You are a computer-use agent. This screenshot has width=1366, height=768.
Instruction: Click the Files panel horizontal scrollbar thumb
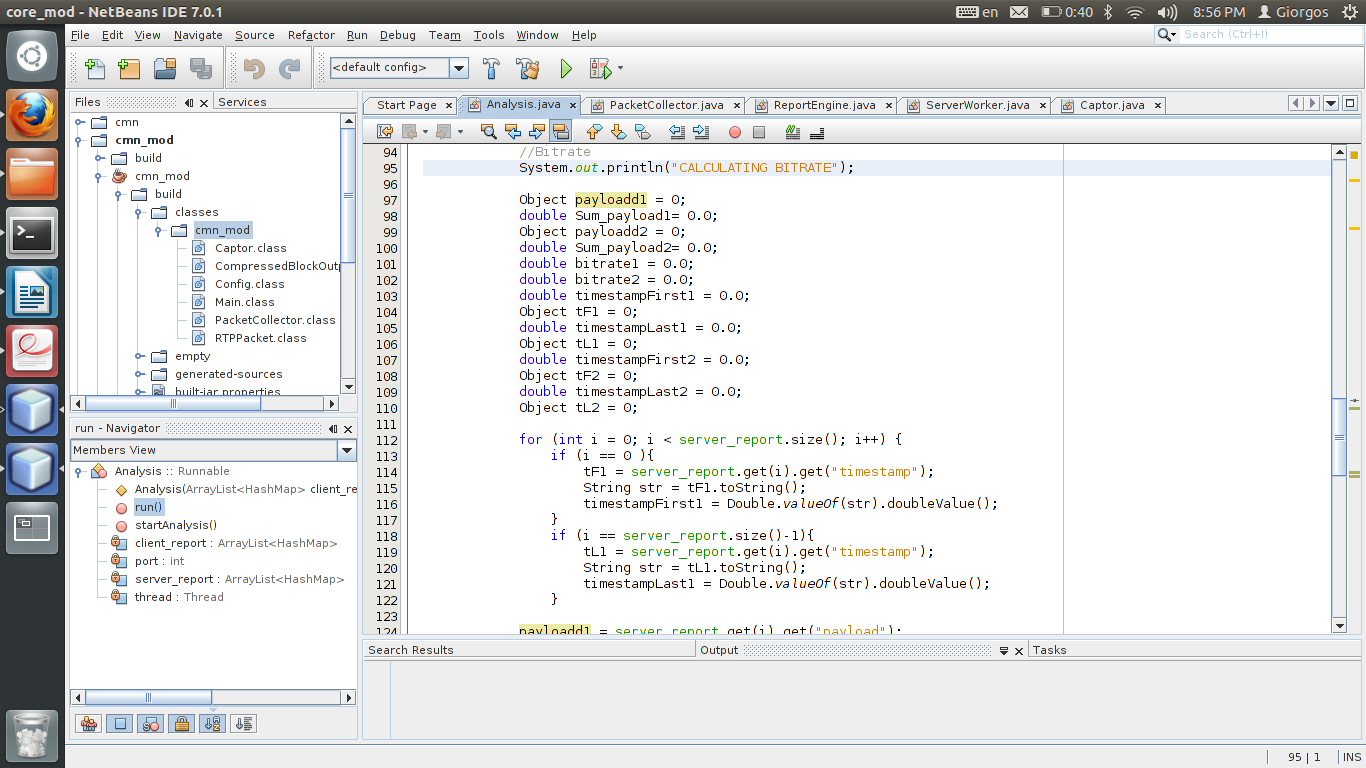[x=173, y=404]
